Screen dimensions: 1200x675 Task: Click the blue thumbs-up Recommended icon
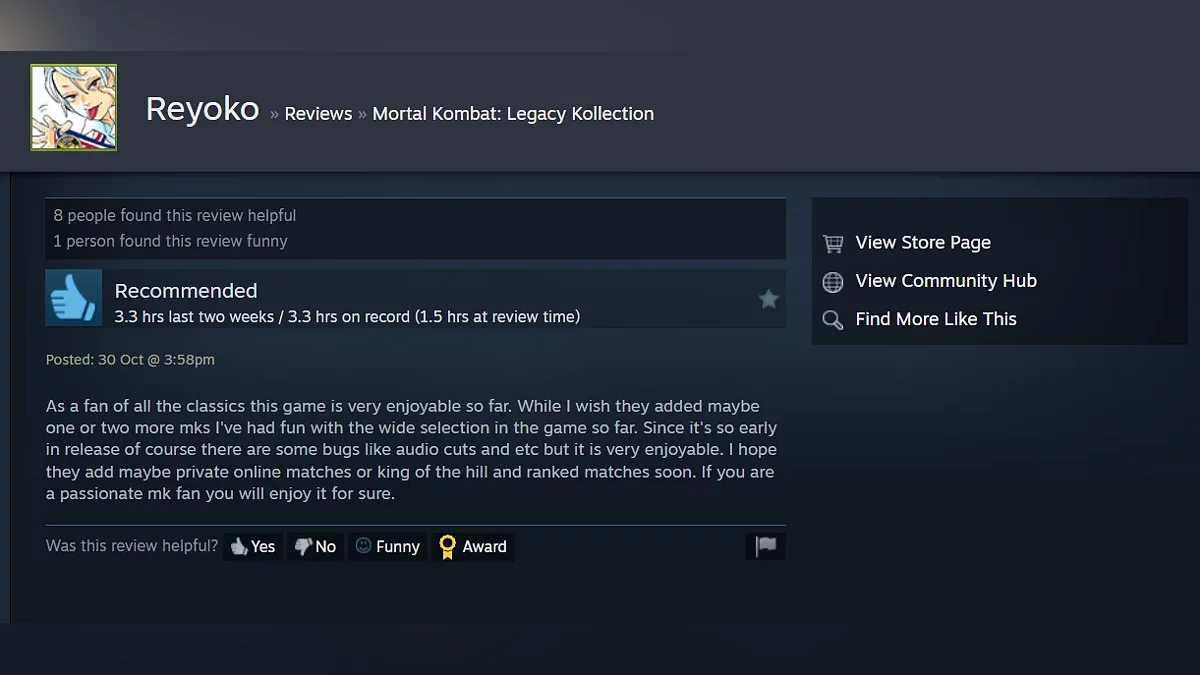pos(74,297)
